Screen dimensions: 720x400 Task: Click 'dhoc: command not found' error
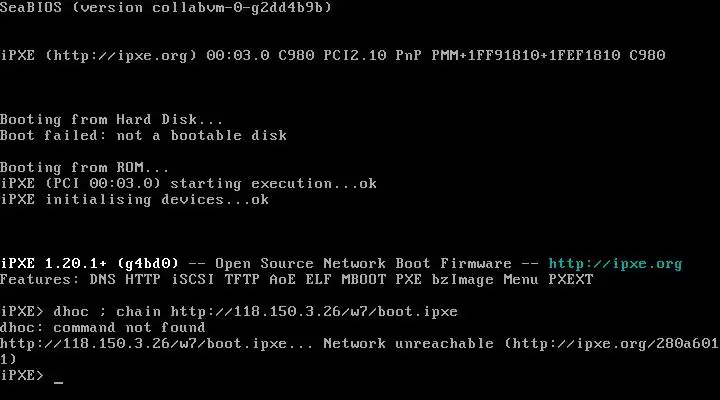point(102,327)
